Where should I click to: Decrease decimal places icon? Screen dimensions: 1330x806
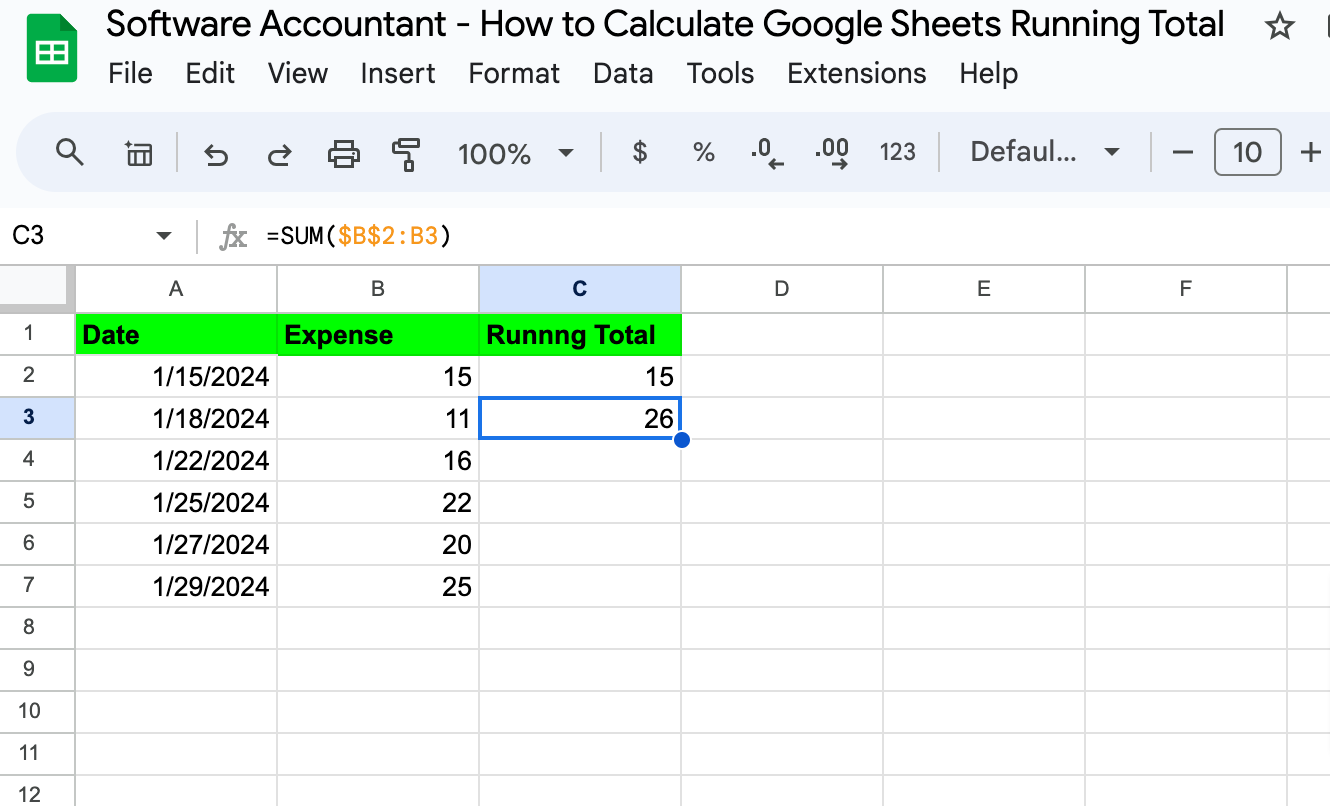[767, 152]
